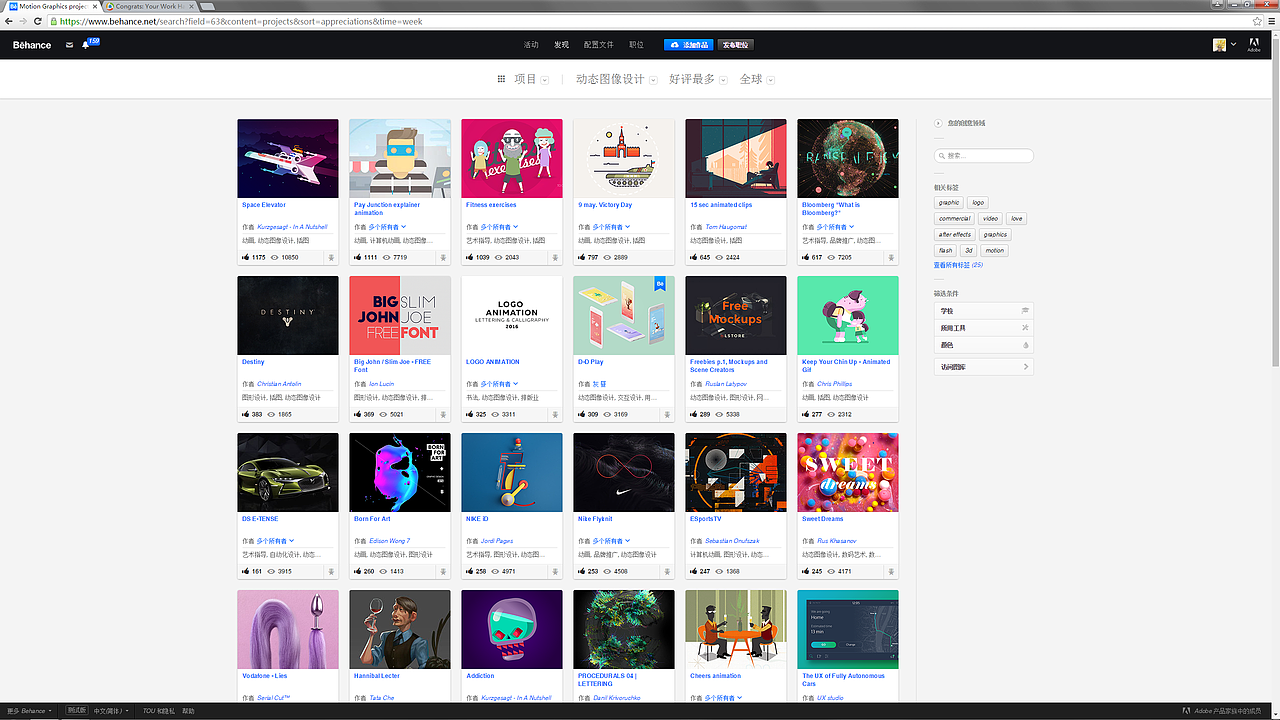Open the 帮助 footer link

(188, 711)
